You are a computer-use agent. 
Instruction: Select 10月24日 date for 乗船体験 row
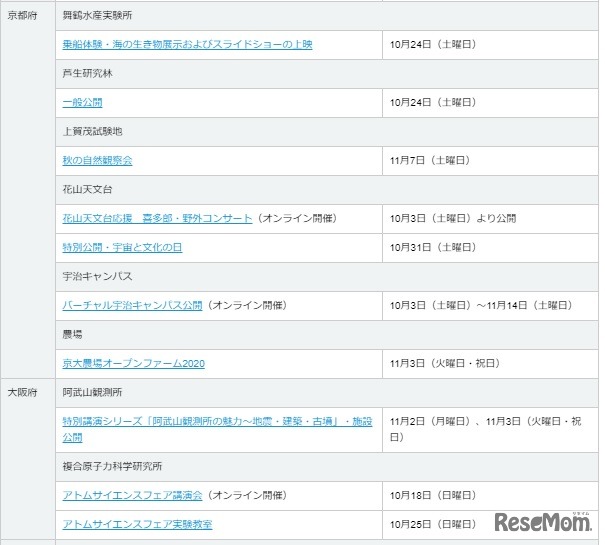433,44
